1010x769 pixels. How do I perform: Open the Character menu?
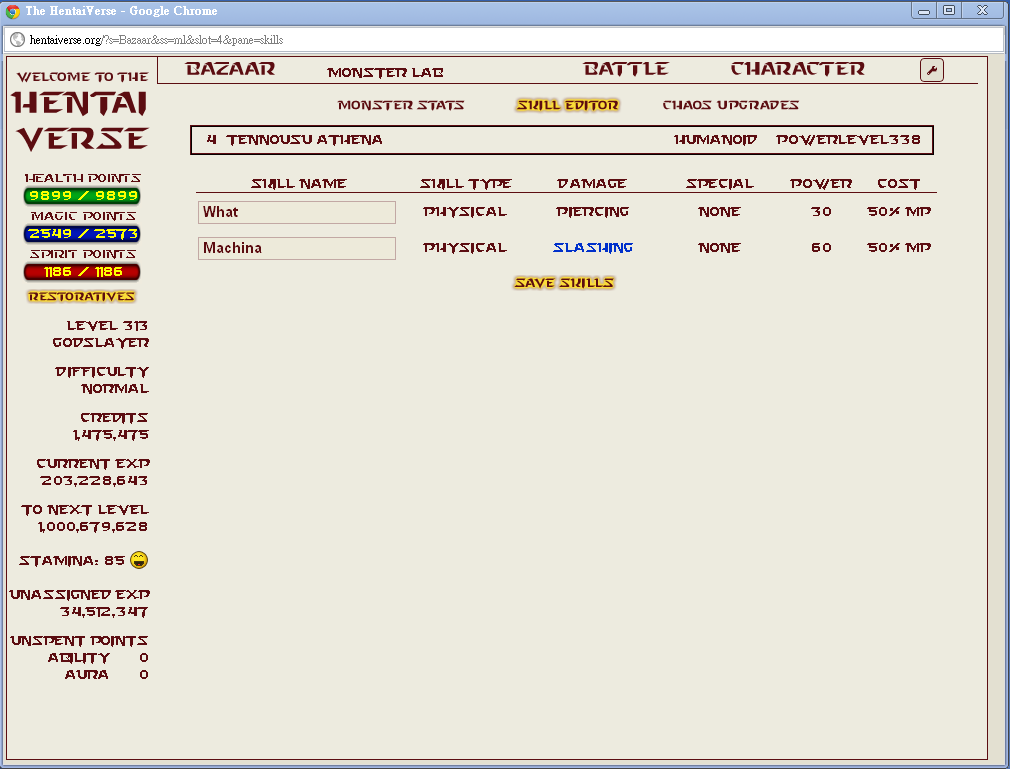797,70
